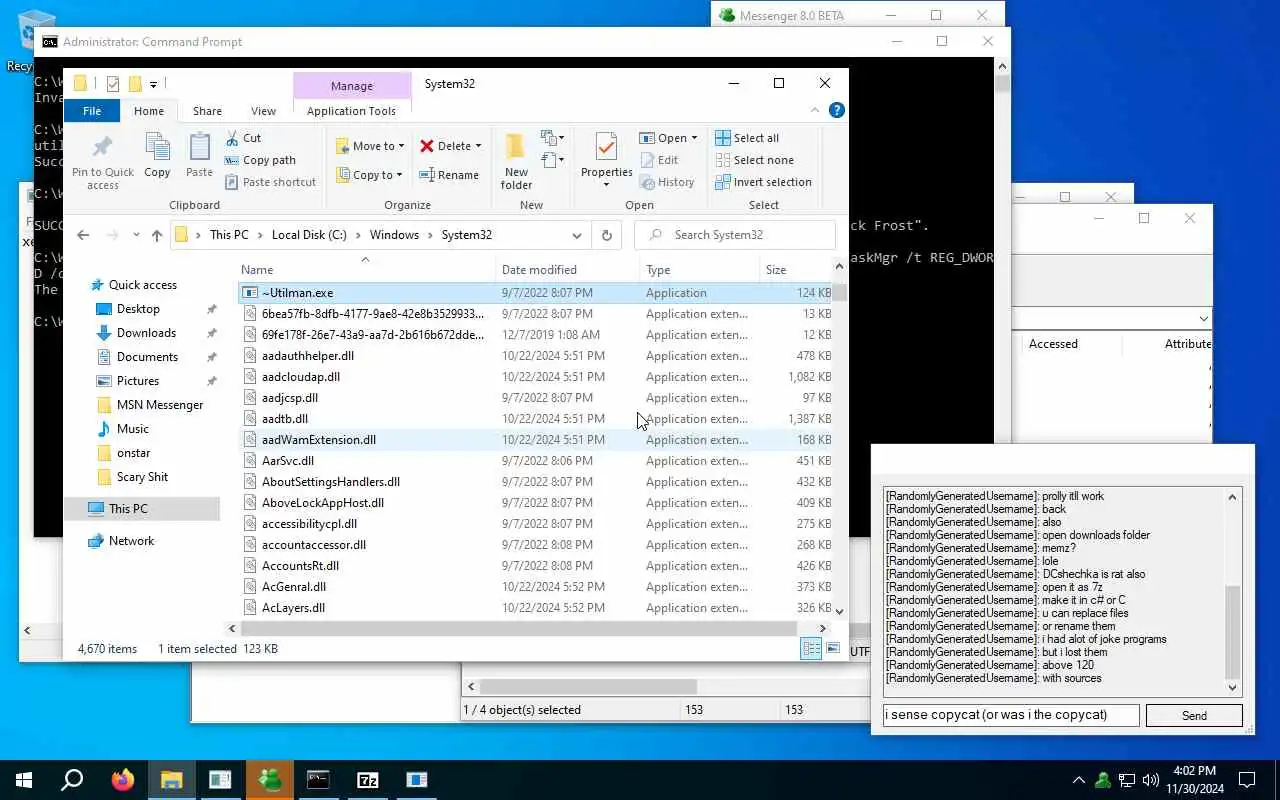1280x800 pixels.
Task: Open notification center icon
Action: (x=1247, y=780)
